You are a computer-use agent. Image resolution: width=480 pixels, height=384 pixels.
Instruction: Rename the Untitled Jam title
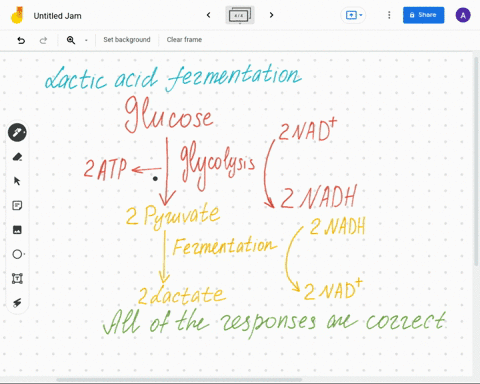click(x=57, y=16)
